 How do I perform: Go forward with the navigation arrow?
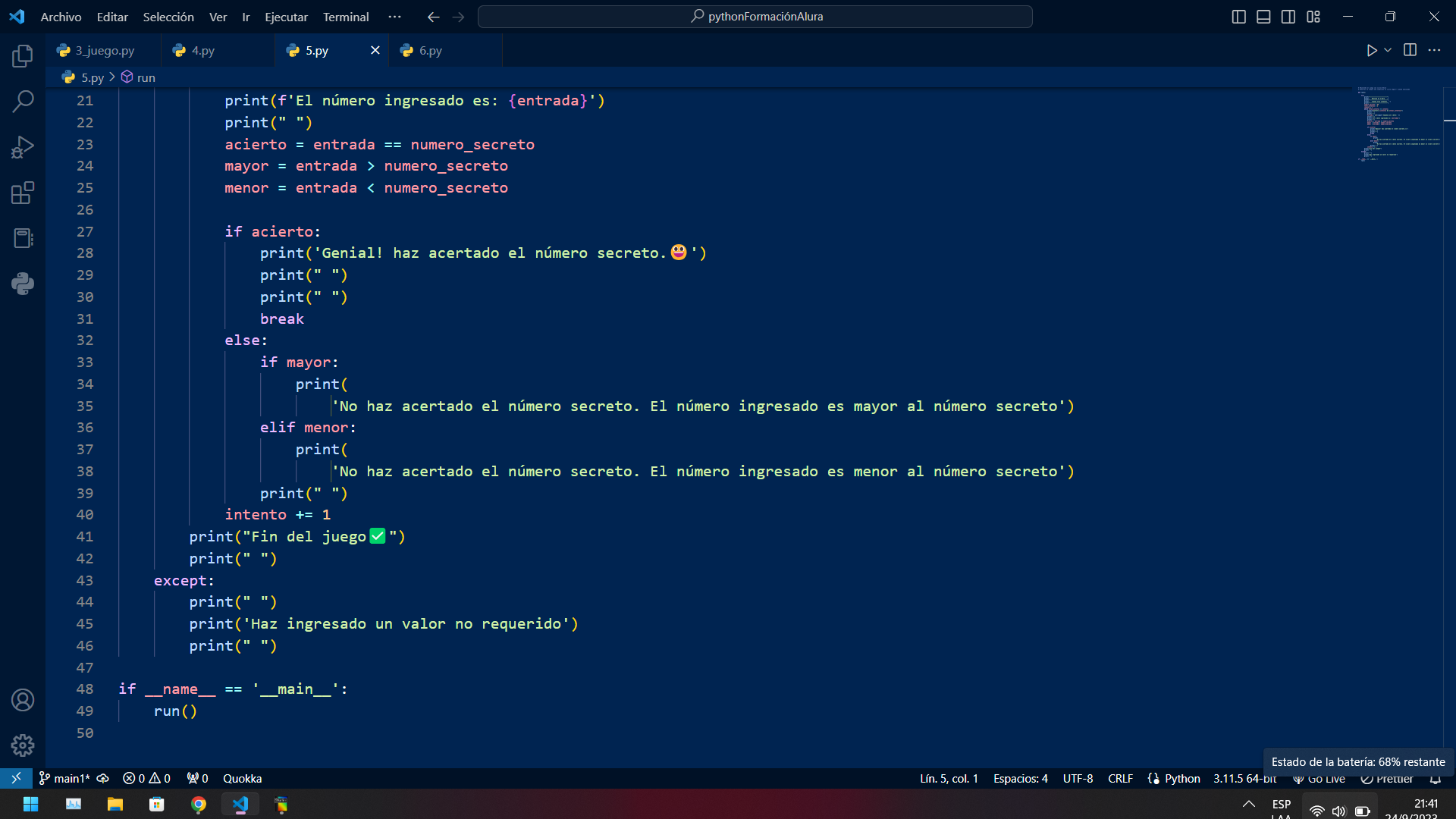[458, 17]
